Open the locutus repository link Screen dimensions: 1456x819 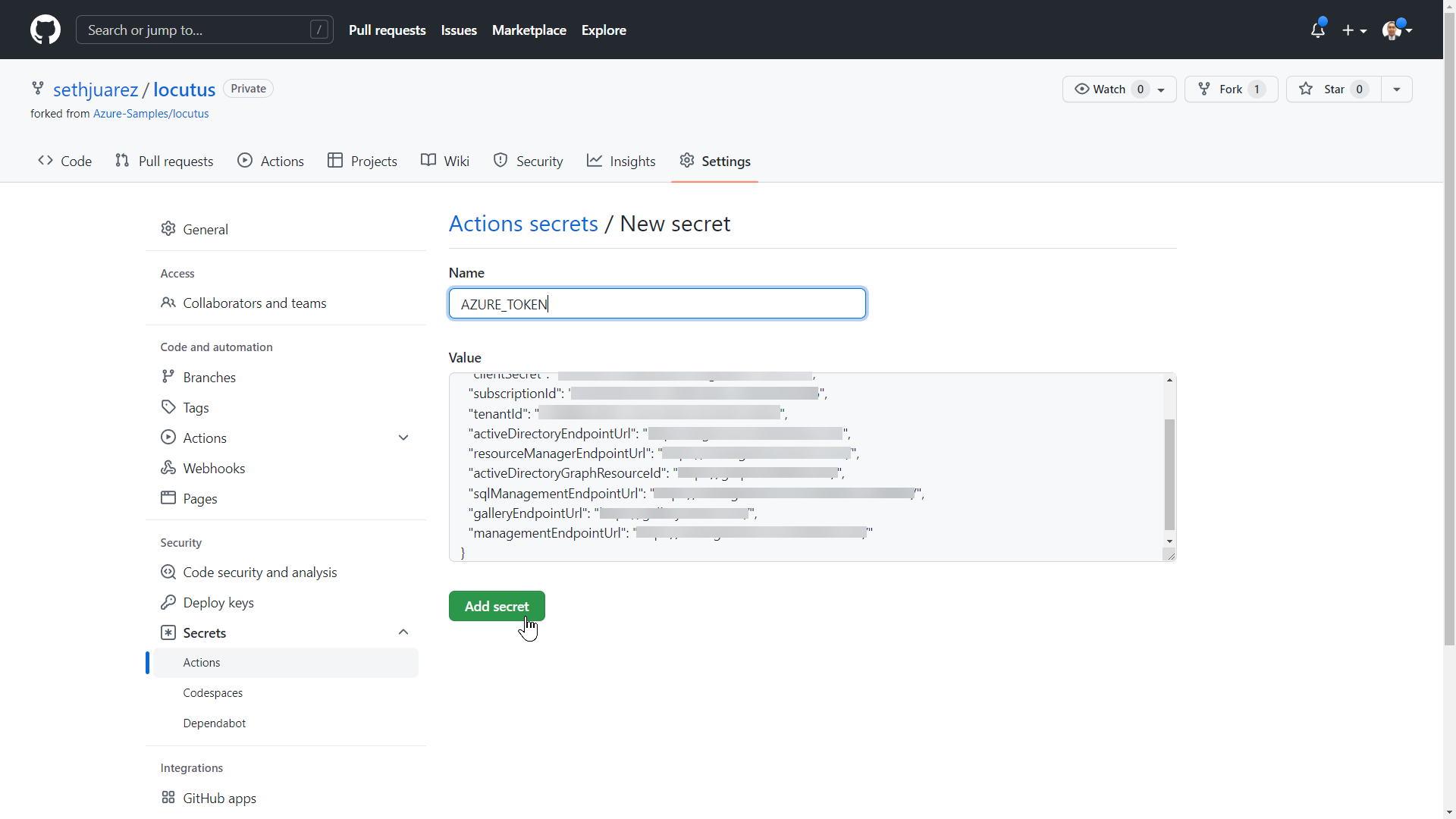pyautogui.click(x=184, y=89)
